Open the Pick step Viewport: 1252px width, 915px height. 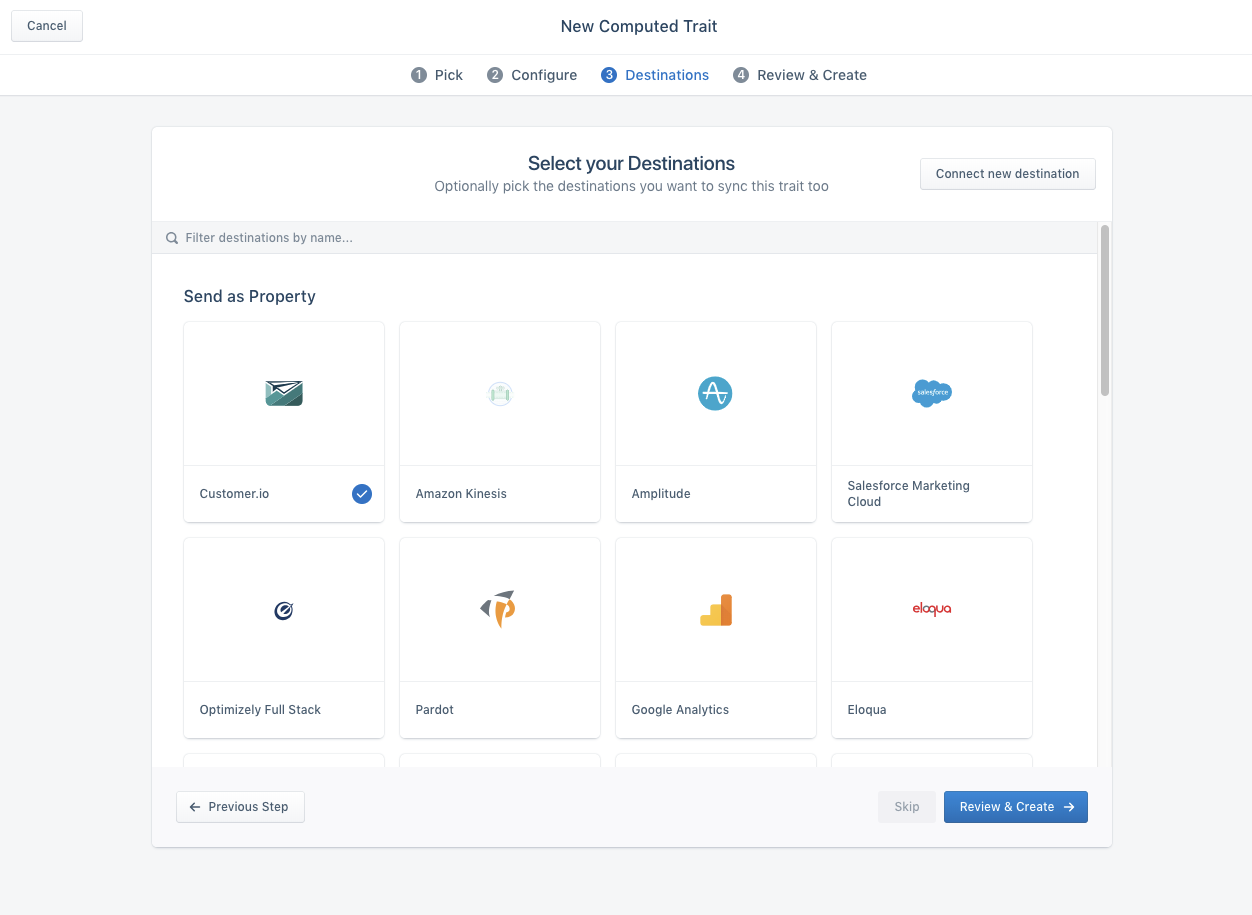pos(437,74)
